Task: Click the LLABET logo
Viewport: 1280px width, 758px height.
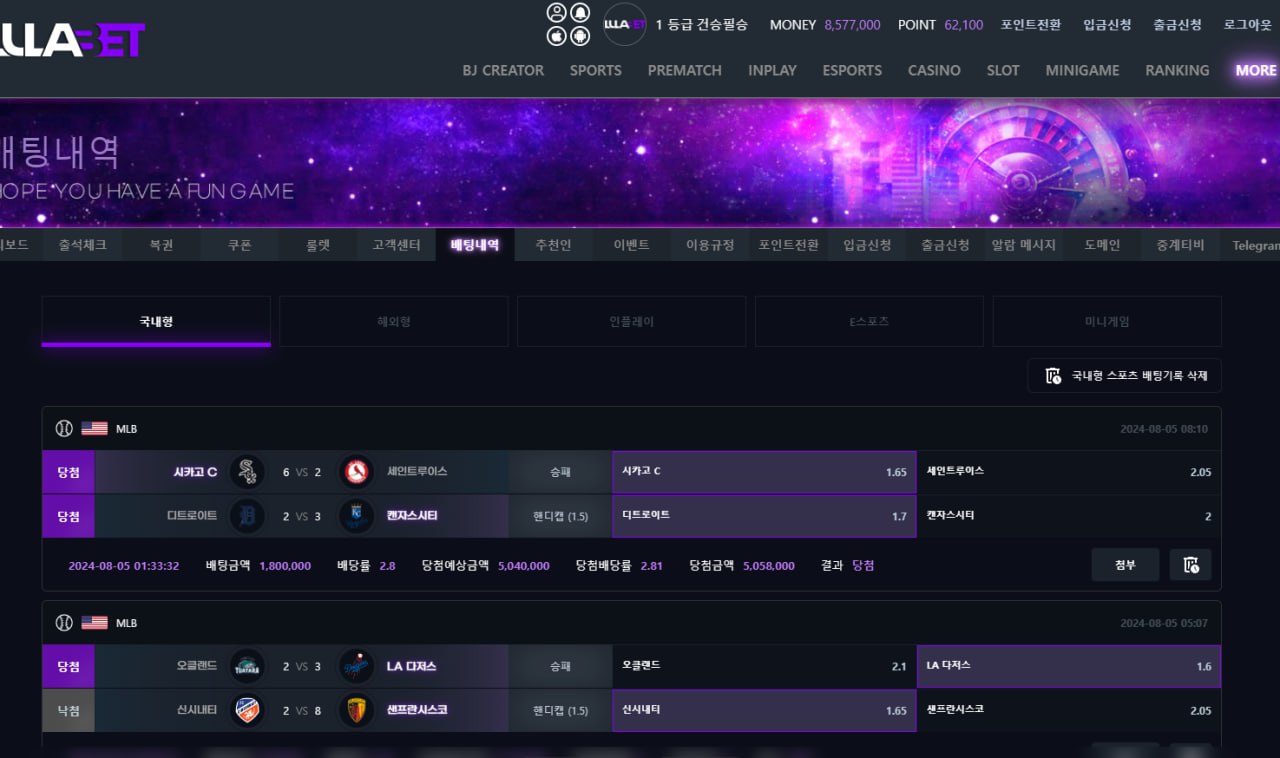Action: [x=72, y=40]
